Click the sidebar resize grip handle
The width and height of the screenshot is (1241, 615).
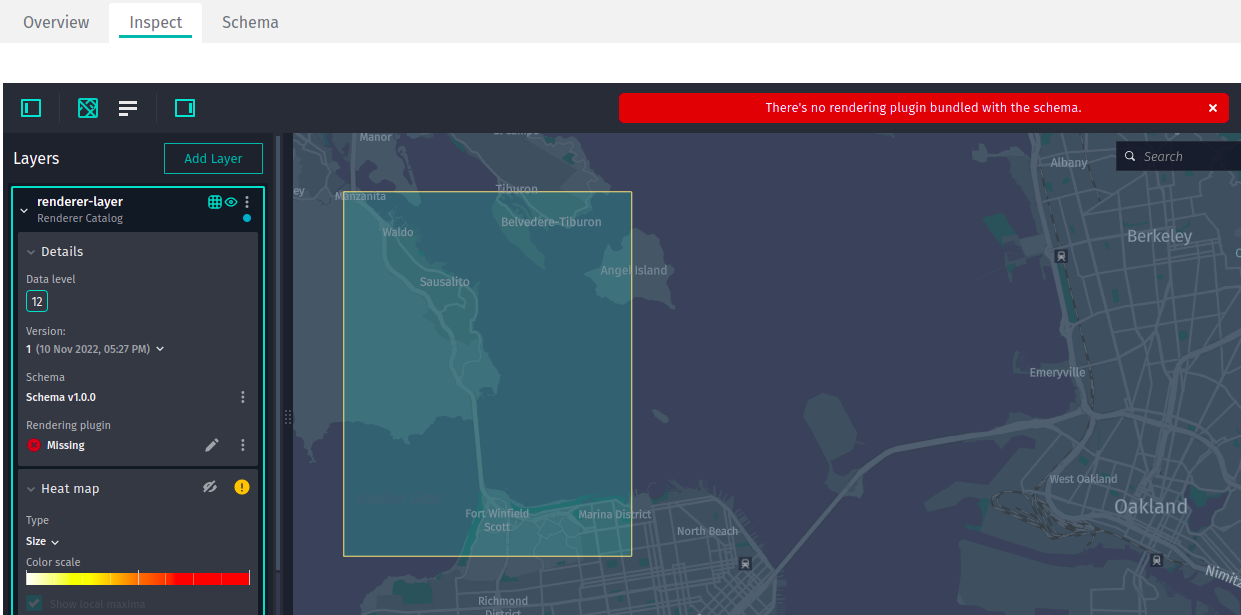(288, 417)
